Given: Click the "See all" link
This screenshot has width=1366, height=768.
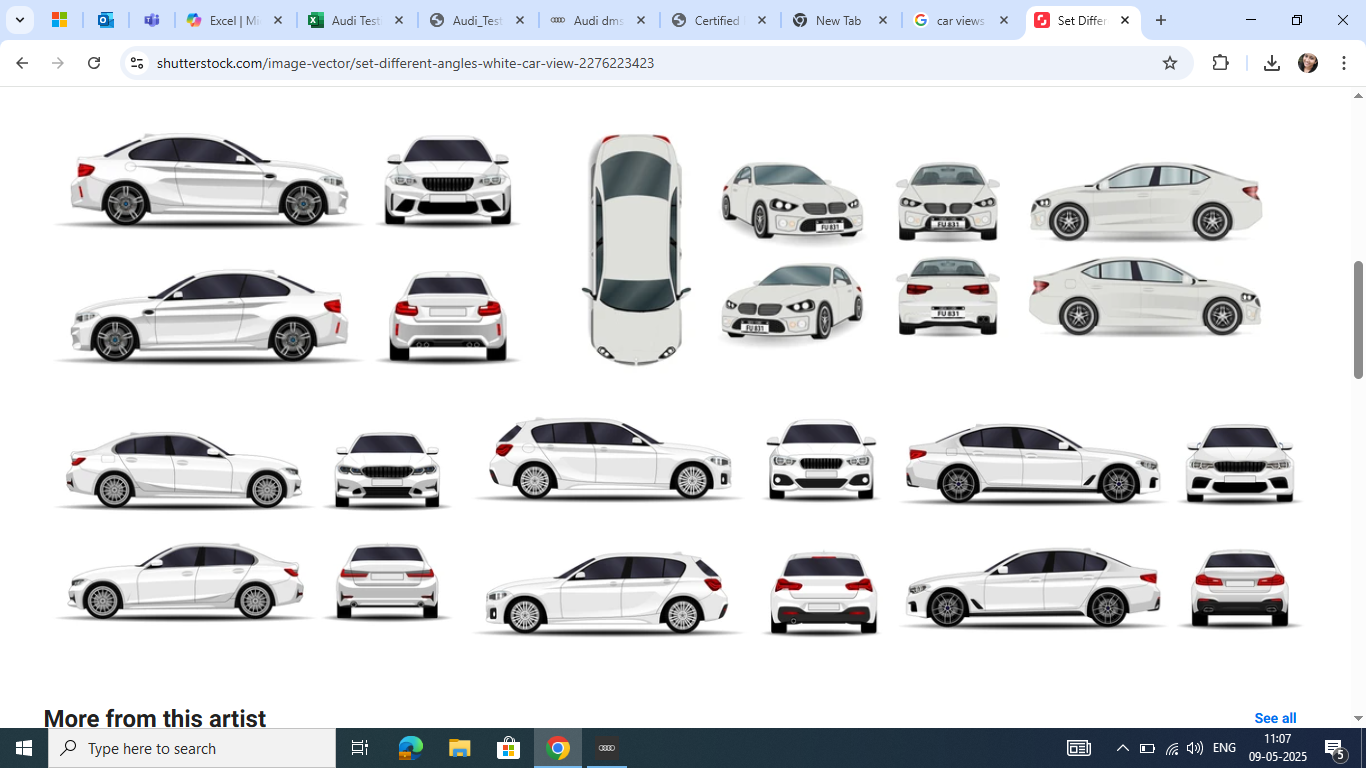Looking at the screenshot, I should pos(1275,718).
